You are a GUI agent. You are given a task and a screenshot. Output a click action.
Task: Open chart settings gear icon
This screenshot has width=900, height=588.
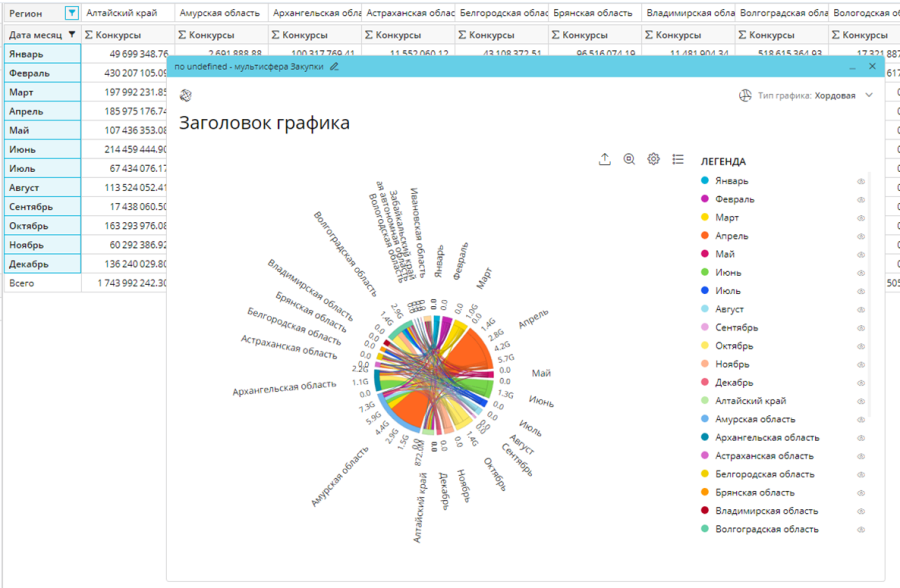tap(654, 159)
